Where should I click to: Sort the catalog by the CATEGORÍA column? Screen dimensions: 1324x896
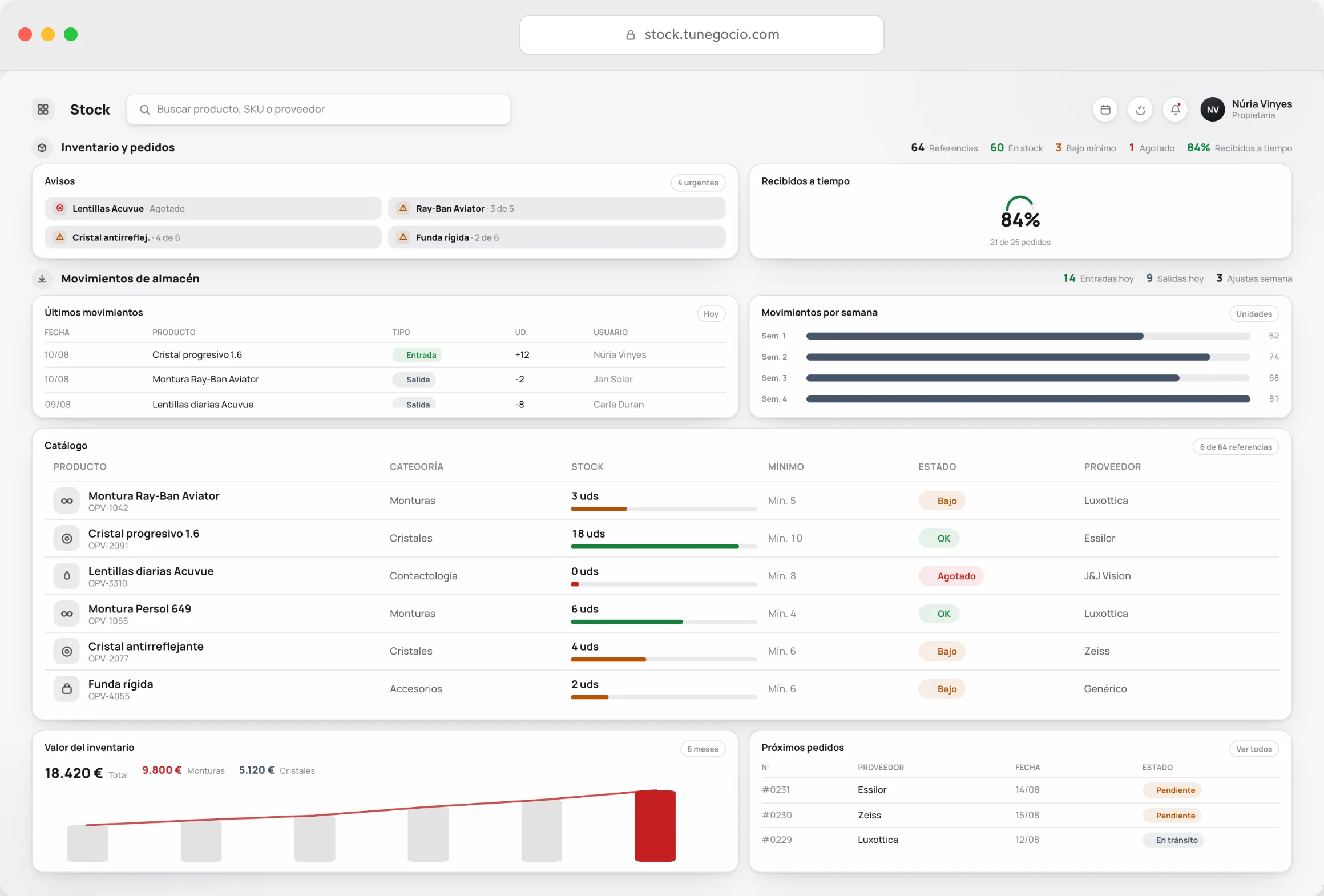pyautogui.click(x=417, y=467)
